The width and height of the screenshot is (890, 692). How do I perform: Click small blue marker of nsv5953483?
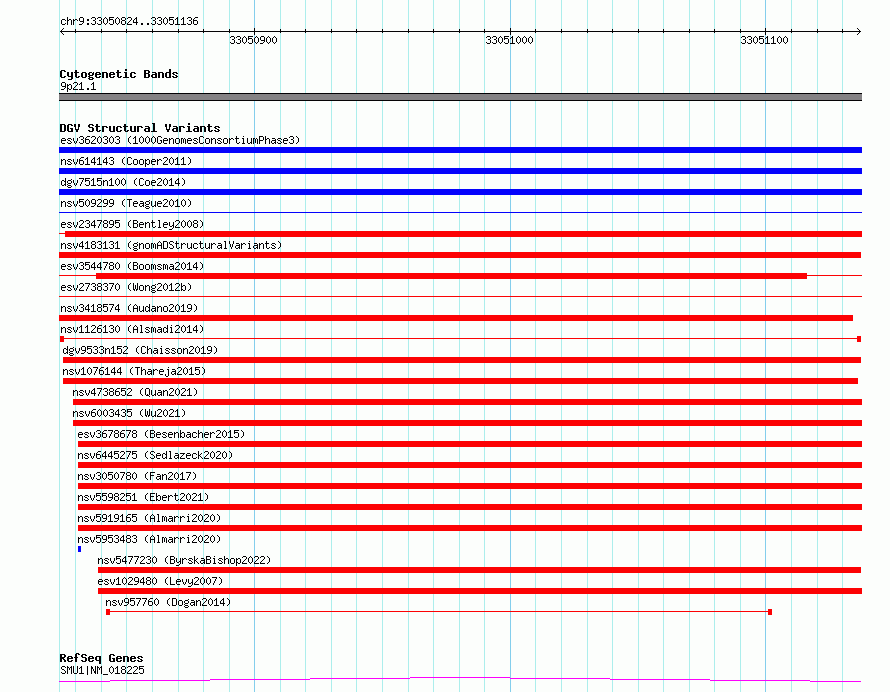tap(79, 549)
